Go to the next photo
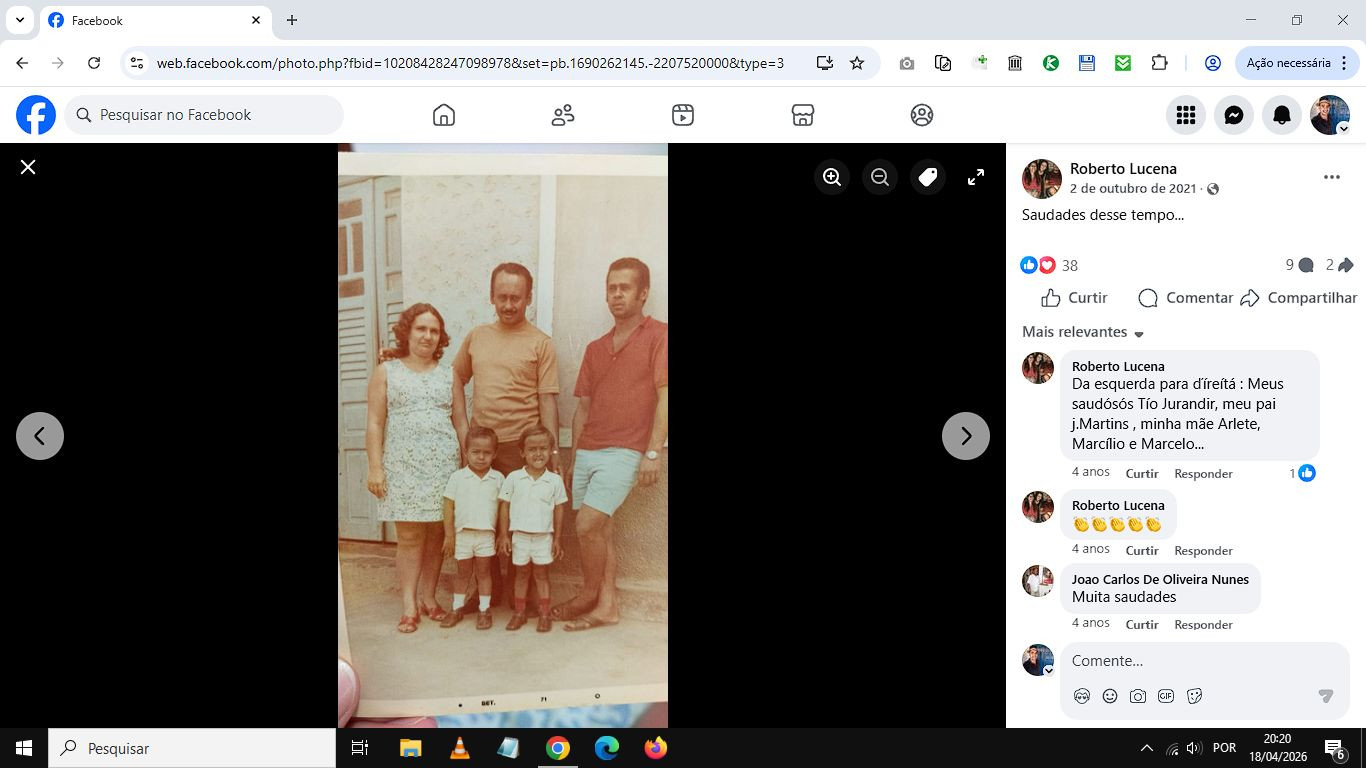 point(965,436)
